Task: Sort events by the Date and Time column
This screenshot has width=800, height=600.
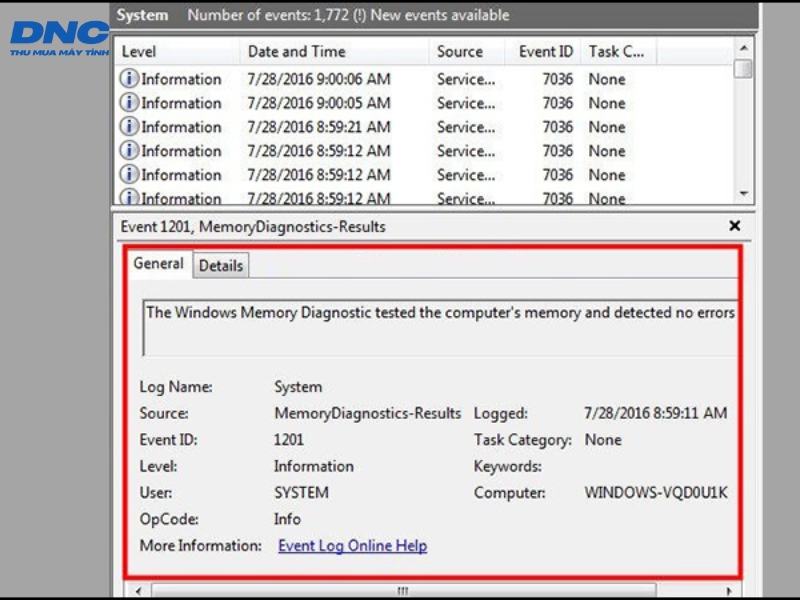Action: pyautogui.click(x=334, y=52)
